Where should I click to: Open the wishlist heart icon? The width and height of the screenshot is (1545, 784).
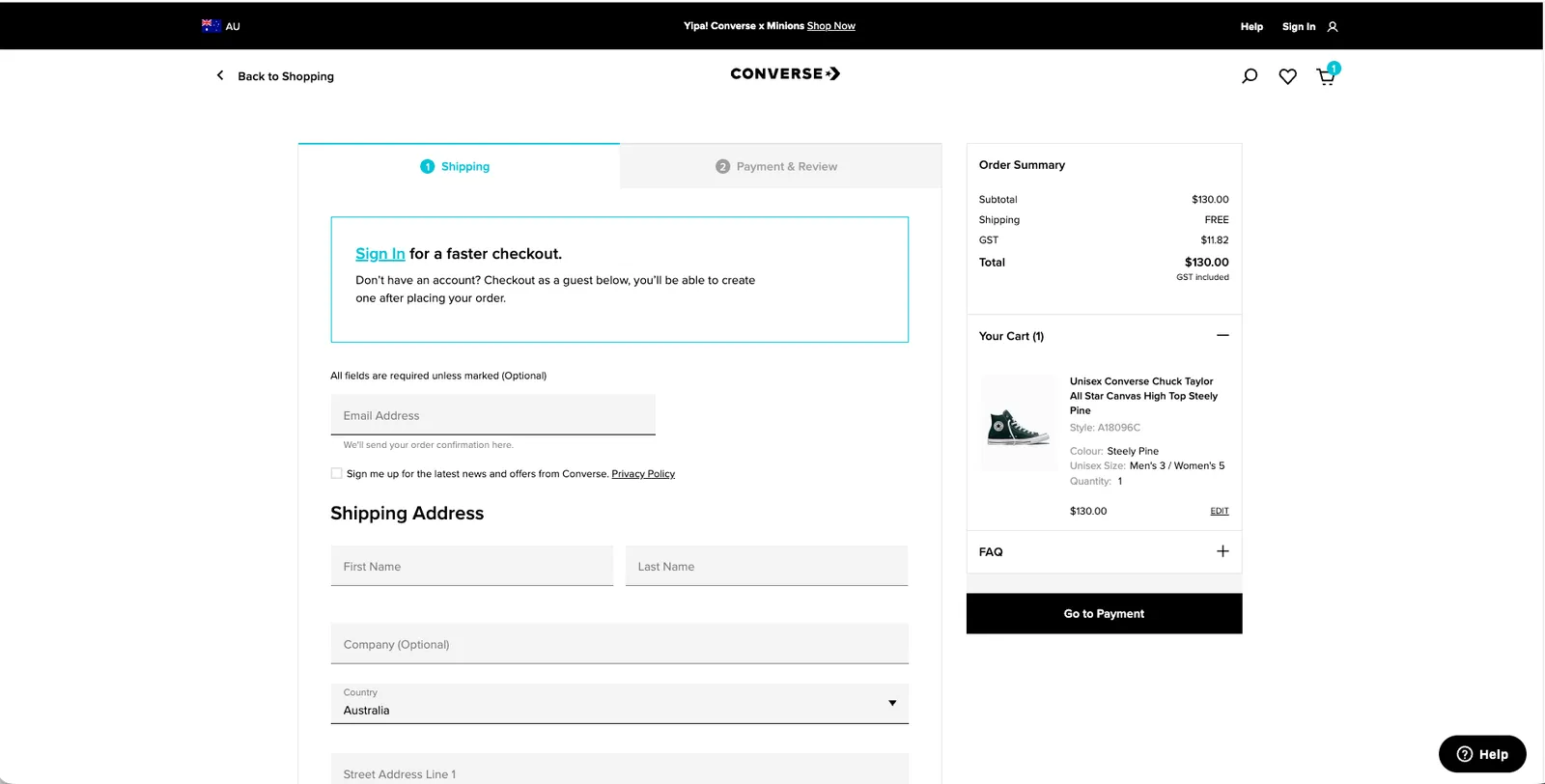click(1287, 76)
